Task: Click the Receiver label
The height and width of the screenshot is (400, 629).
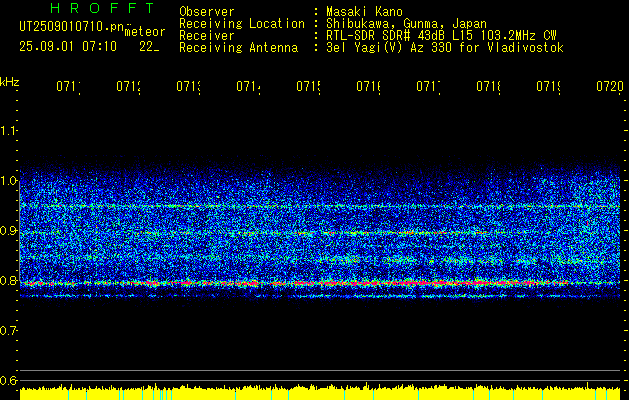Action: pos(207,36)
